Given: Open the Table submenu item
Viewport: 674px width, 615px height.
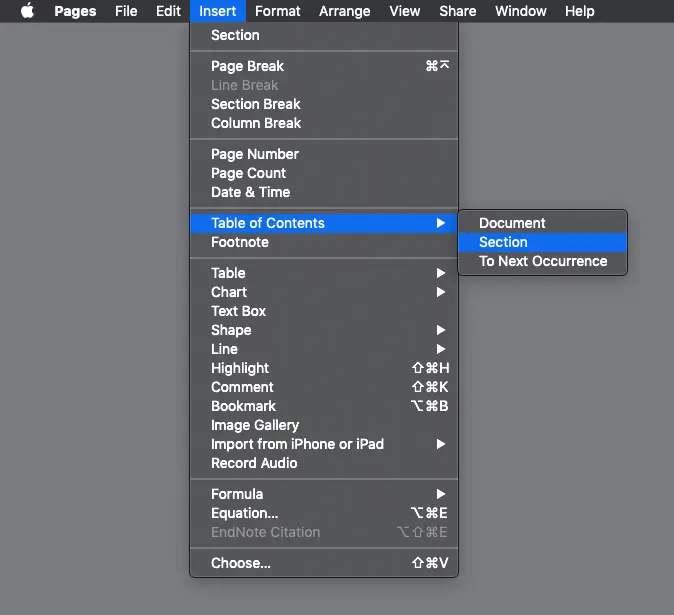Looking at the screenshot, I should (324, 273).
